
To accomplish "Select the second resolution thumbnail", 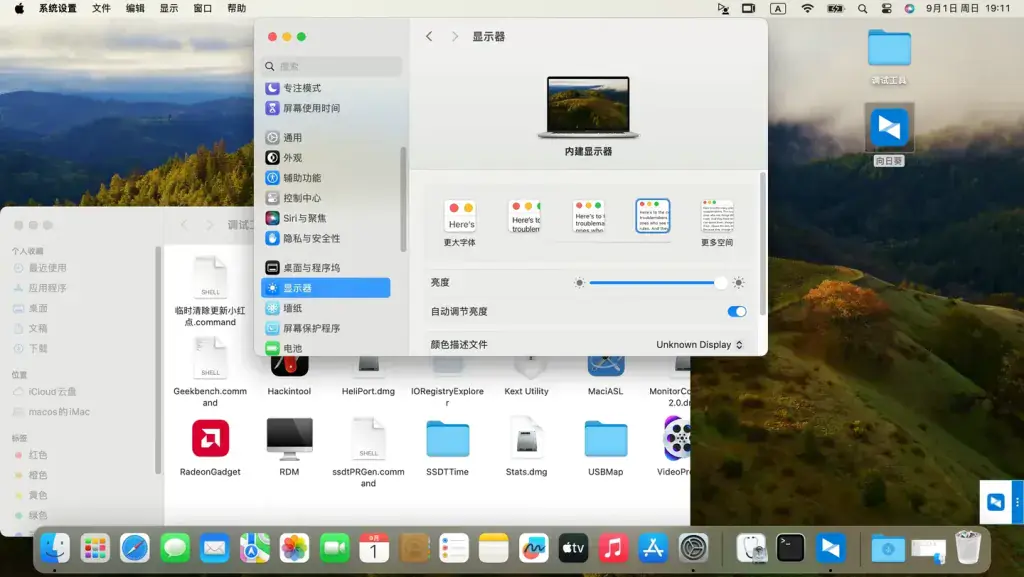I will coord(524,216).
